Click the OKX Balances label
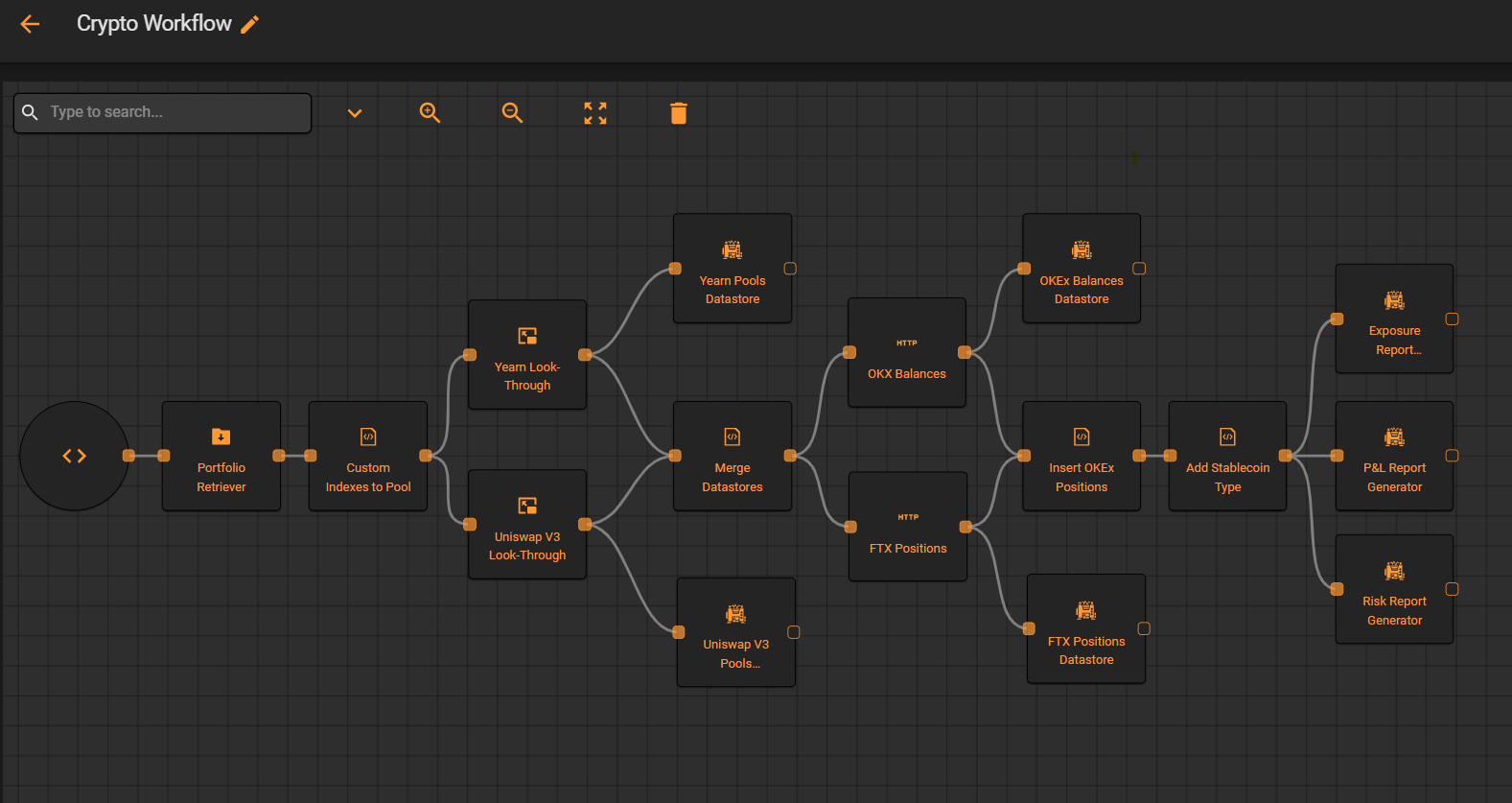This screenshot has height=803, width=1512. pyautogui.click(x=907, y=374)
